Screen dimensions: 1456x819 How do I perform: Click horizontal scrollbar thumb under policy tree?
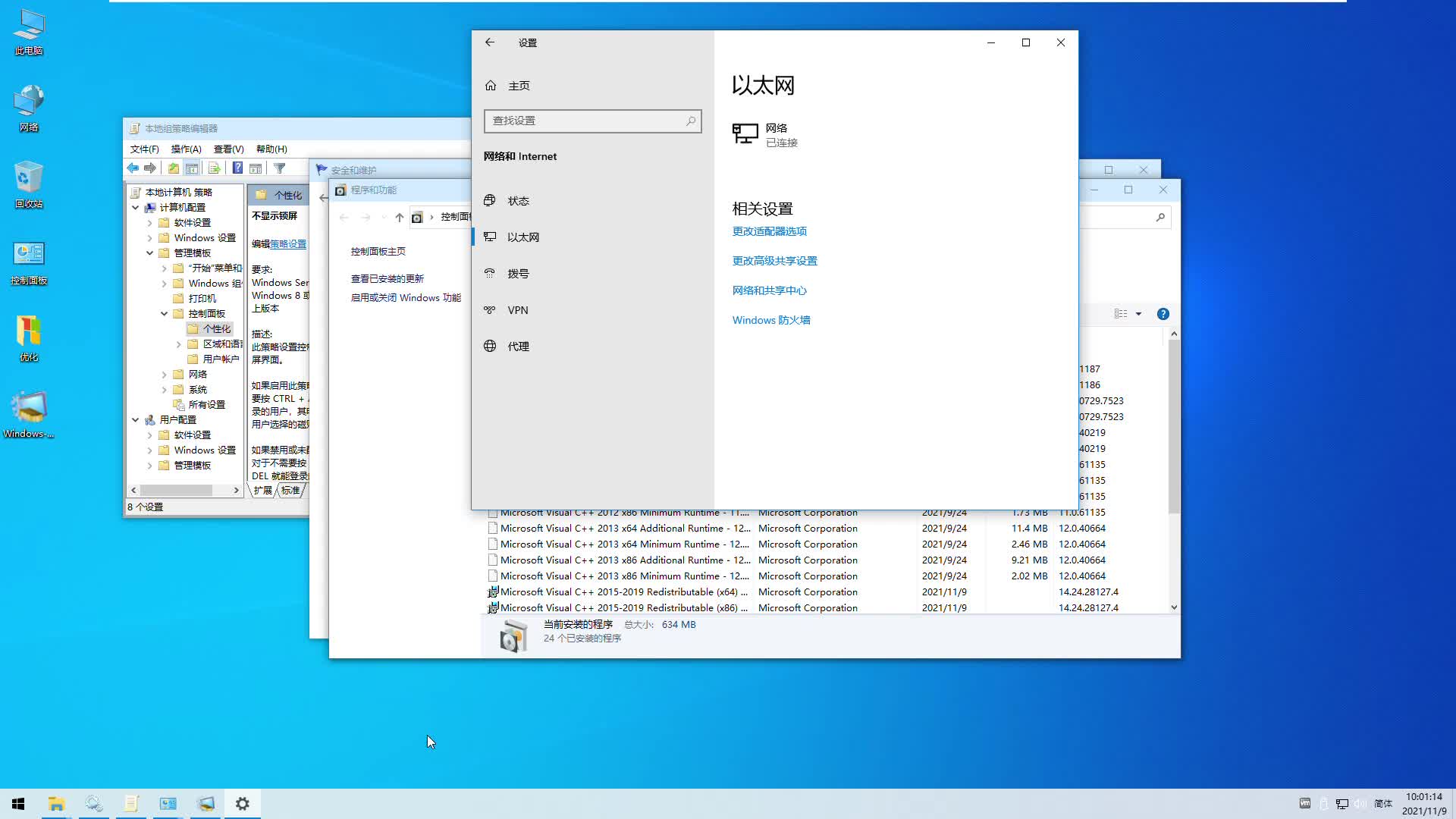tap(176, 491)
